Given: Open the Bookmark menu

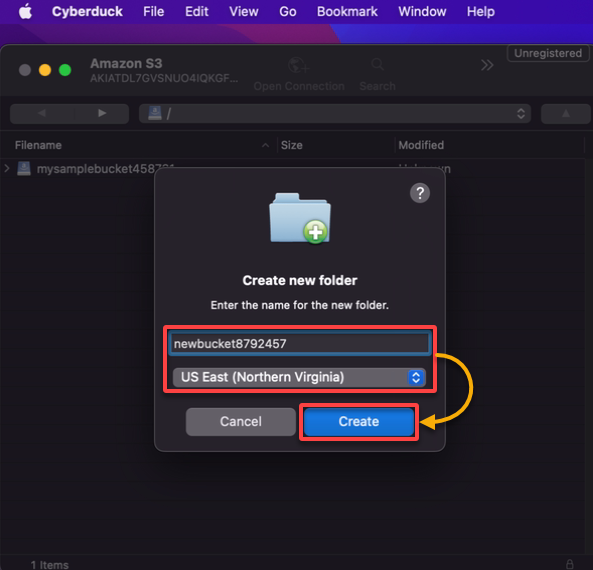Looking at the screenshot, I should 347,11.
